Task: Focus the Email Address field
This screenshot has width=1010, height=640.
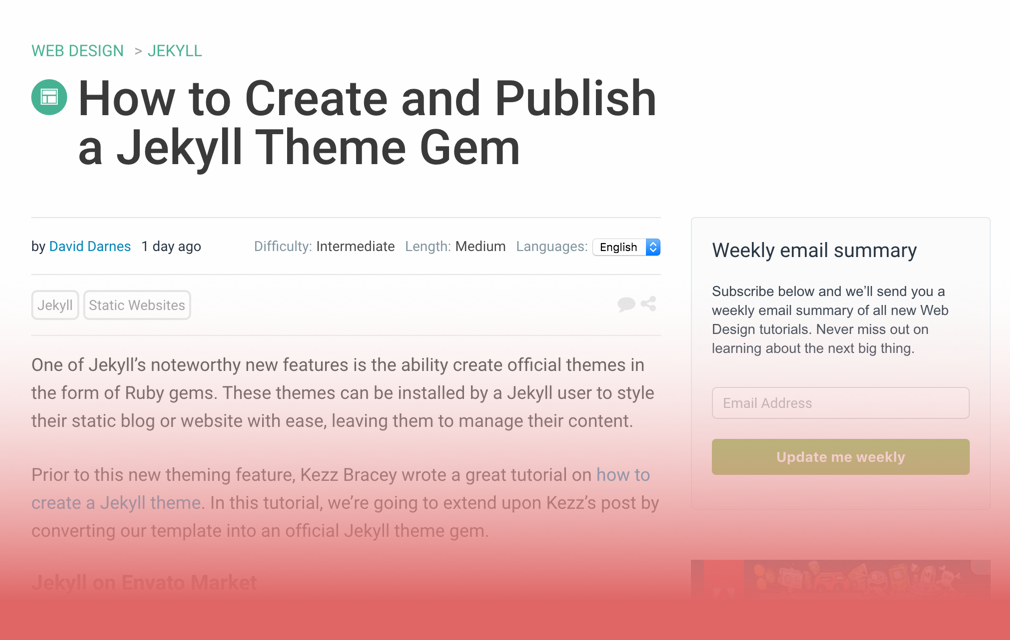Action: pos(840,403)
